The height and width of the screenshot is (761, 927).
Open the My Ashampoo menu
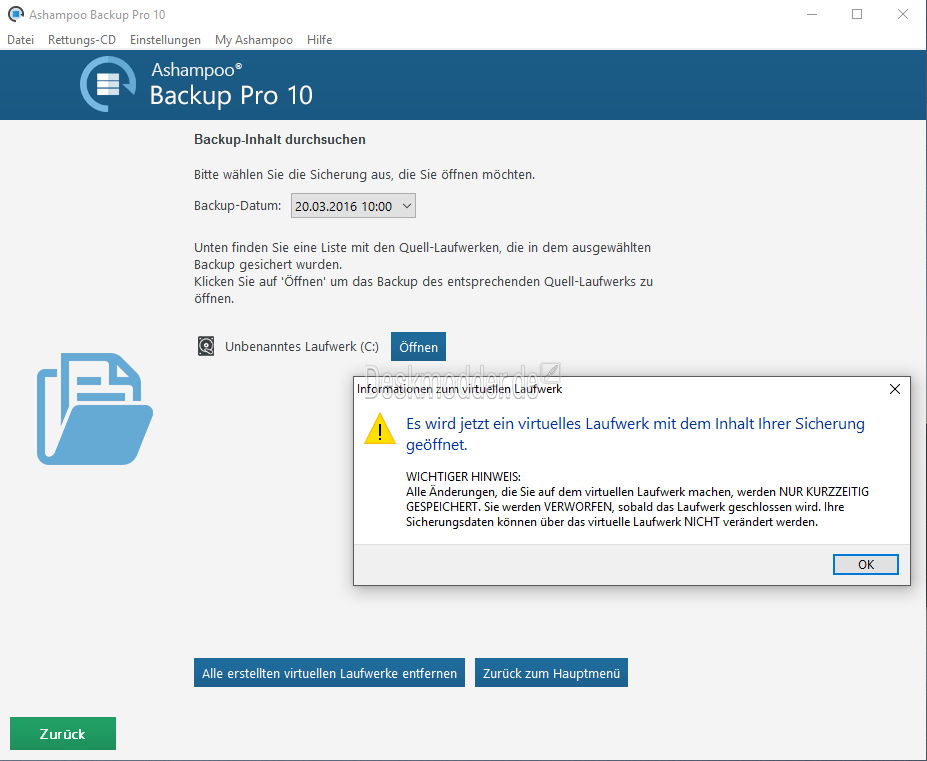254,40
